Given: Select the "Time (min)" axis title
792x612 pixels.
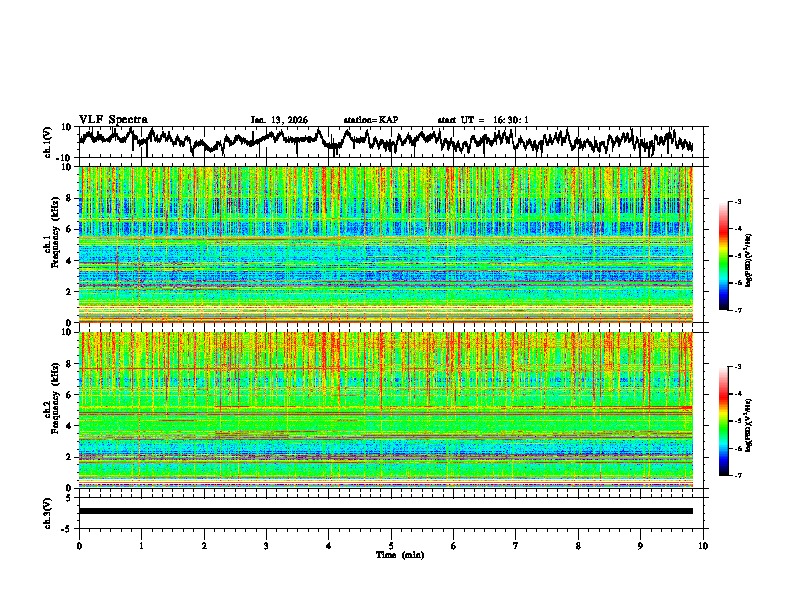Looking at the screenshot, I should pos(400,555).
